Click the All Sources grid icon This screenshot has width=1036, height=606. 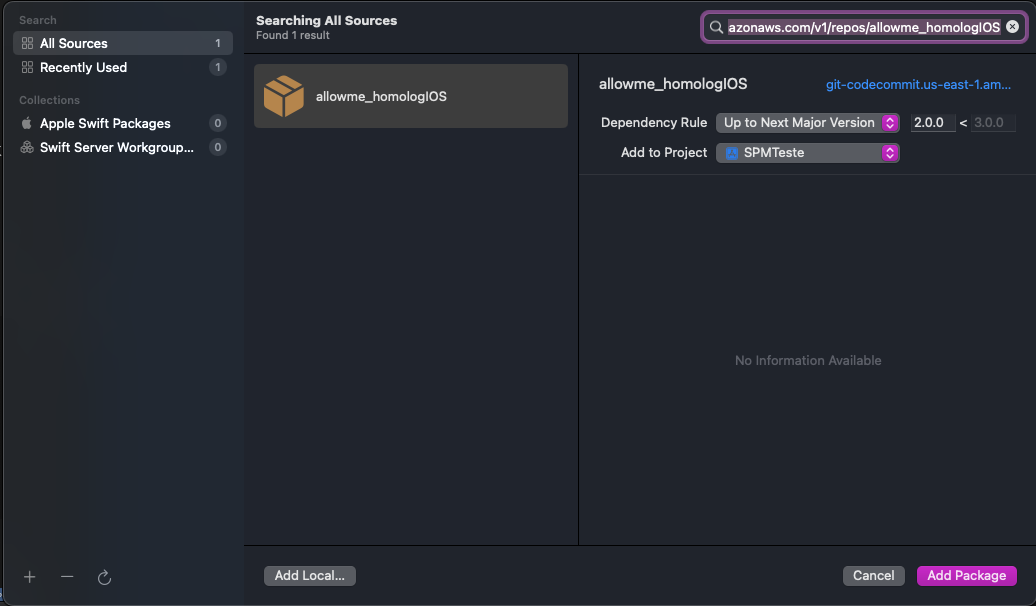click(x=27, y=43)
